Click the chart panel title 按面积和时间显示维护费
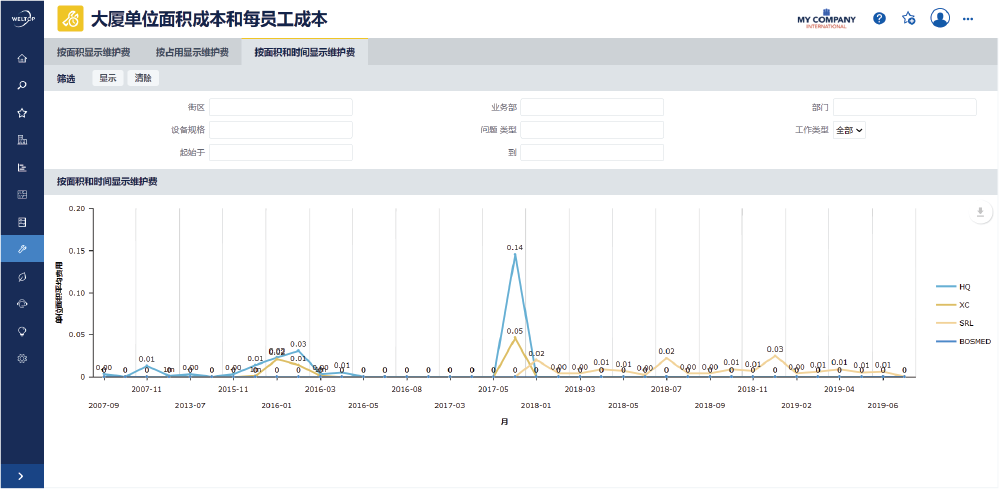The image size is (999, 489). click(107, 181)
